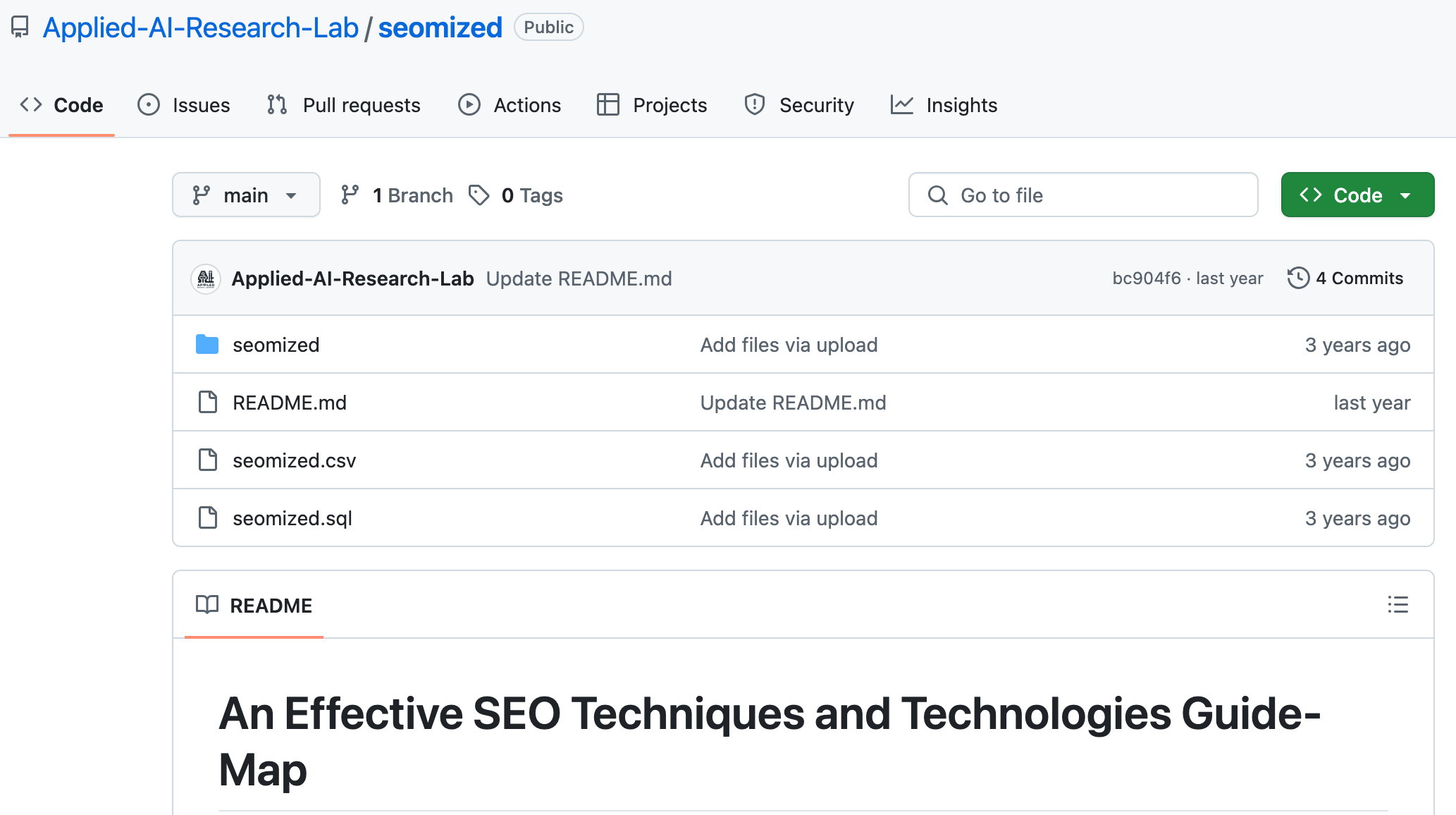The height and width of the screenshot is (815, 1456).
Task: Focus the Go to file search field
Action: pyautogui.click(x=1083, y=195)
